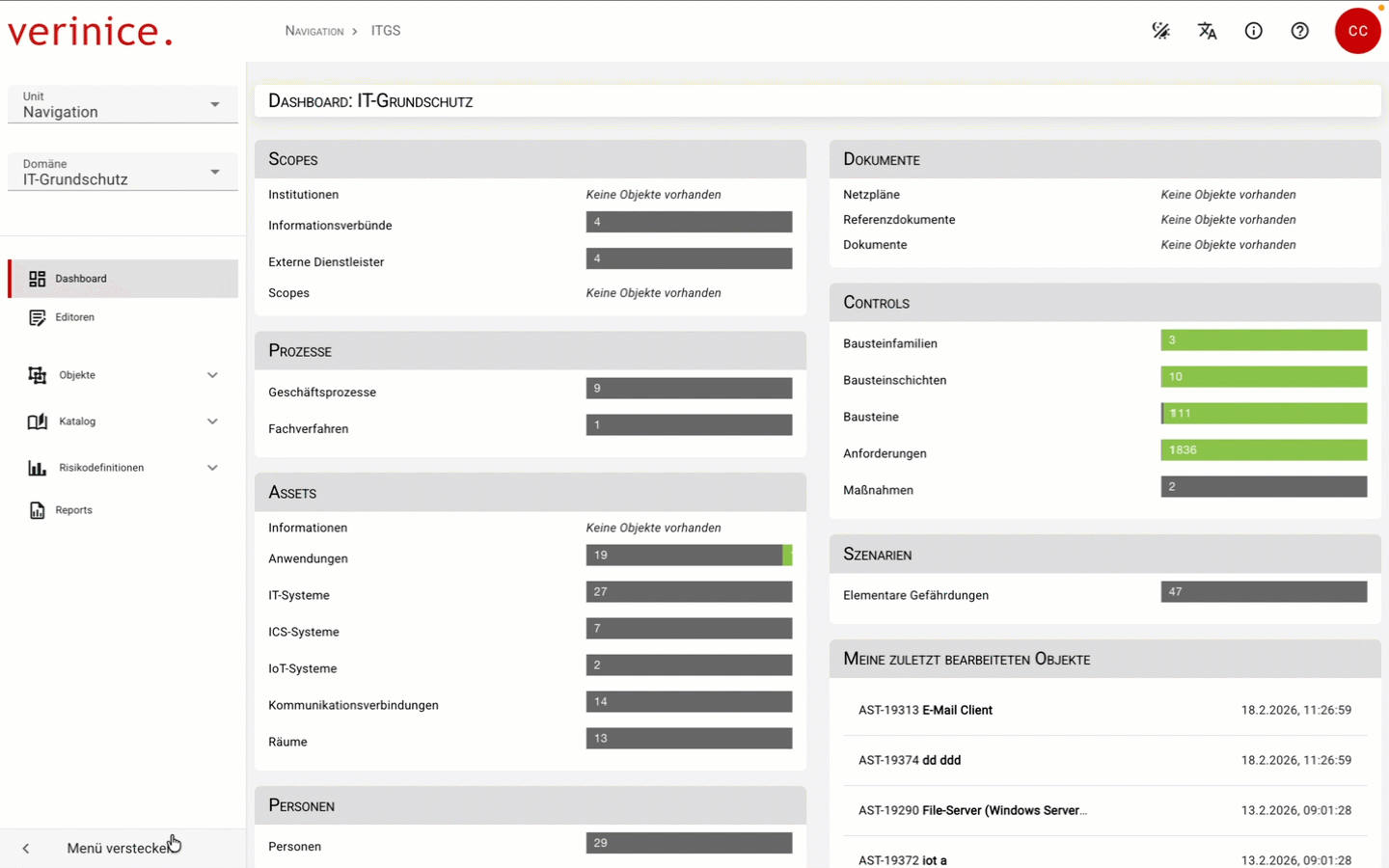Open the CC user avatar menu

click(1358, 31)
